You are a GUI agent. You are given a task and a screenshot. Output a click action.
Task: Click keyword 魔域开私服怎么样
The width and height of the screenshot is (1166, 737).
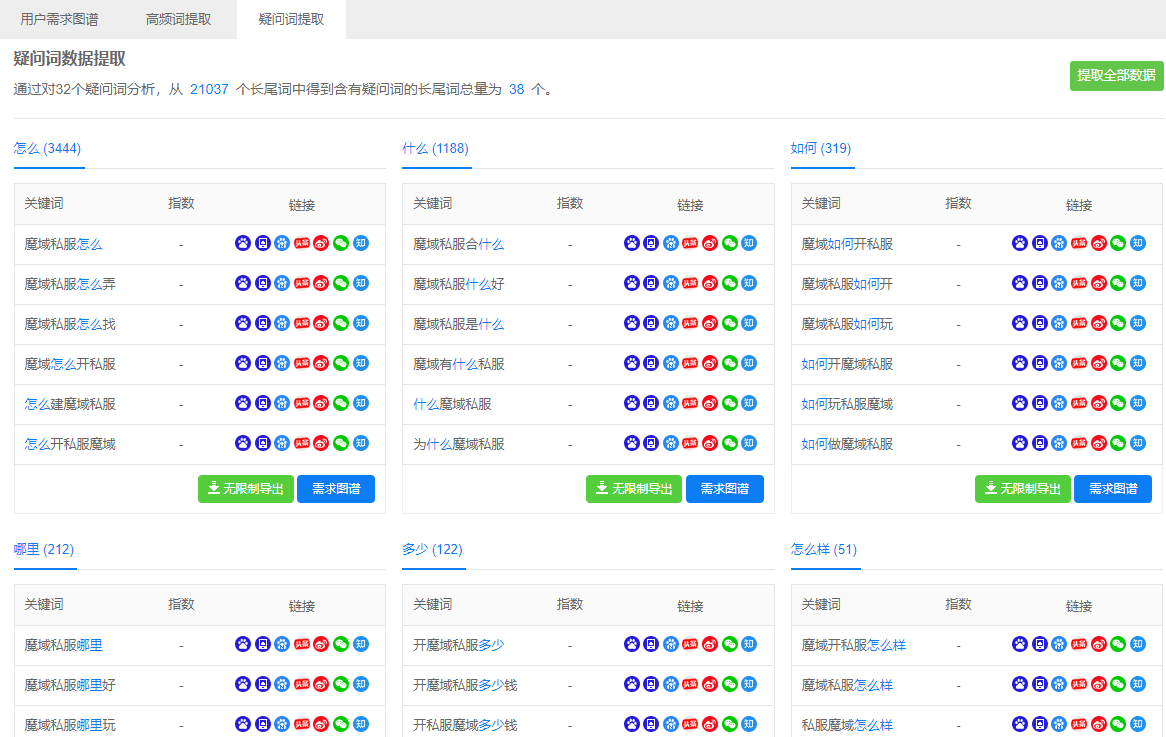(854, 645)
